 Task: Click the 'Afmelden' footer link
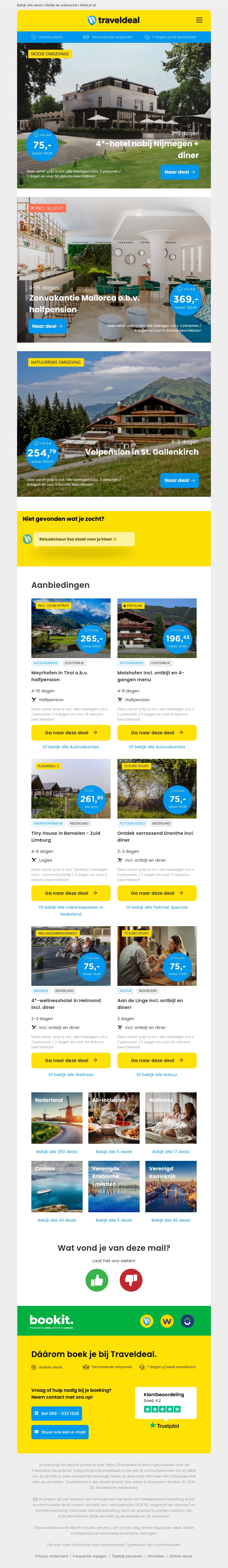[156, 1556]
